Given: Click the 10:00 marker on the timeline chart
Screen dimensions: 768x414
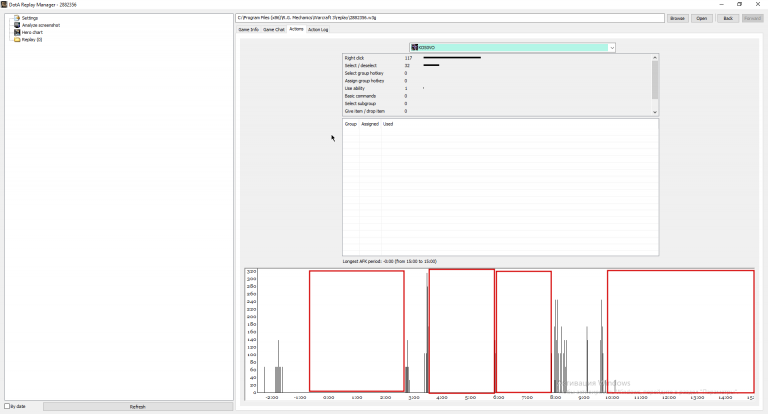Looking at the screenshot, I should click(x=612, y=397).
